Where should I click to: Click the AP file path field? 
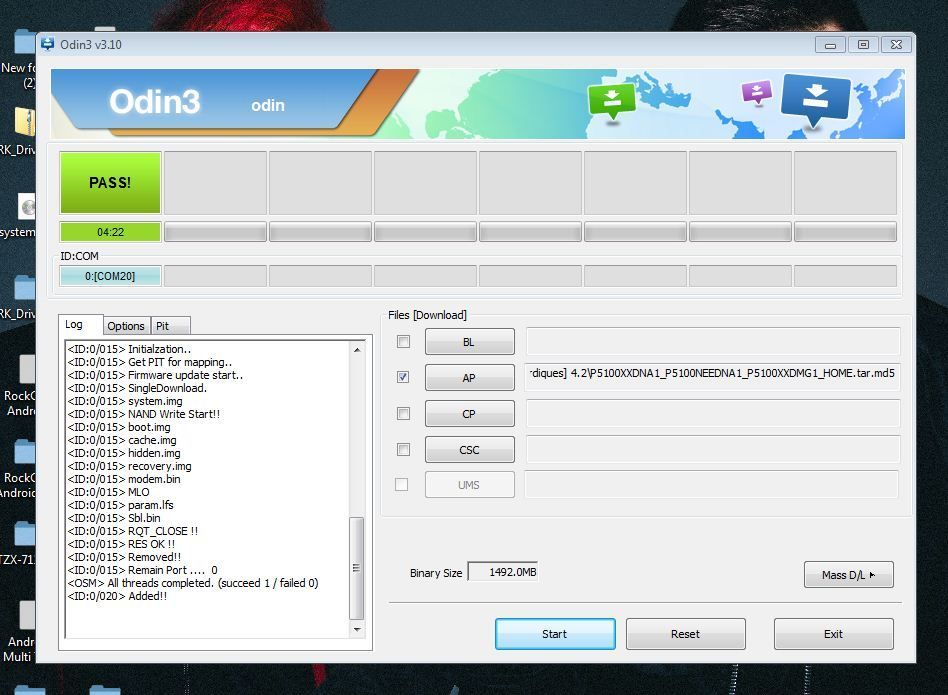712,377
